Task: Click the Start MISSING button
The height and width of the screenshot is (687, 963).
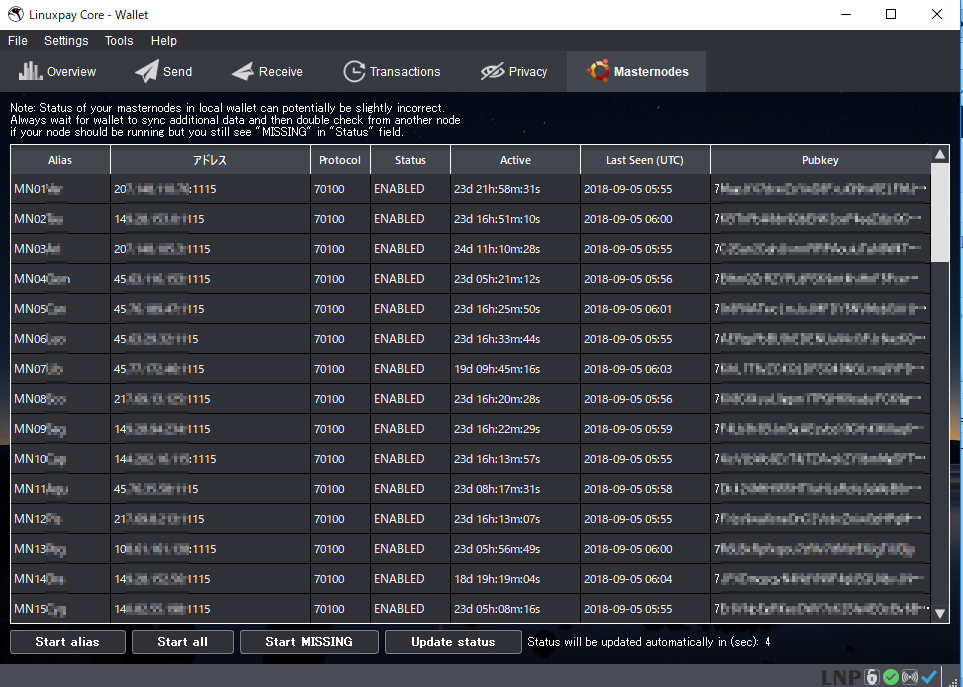Action: (x=309, y=642)
